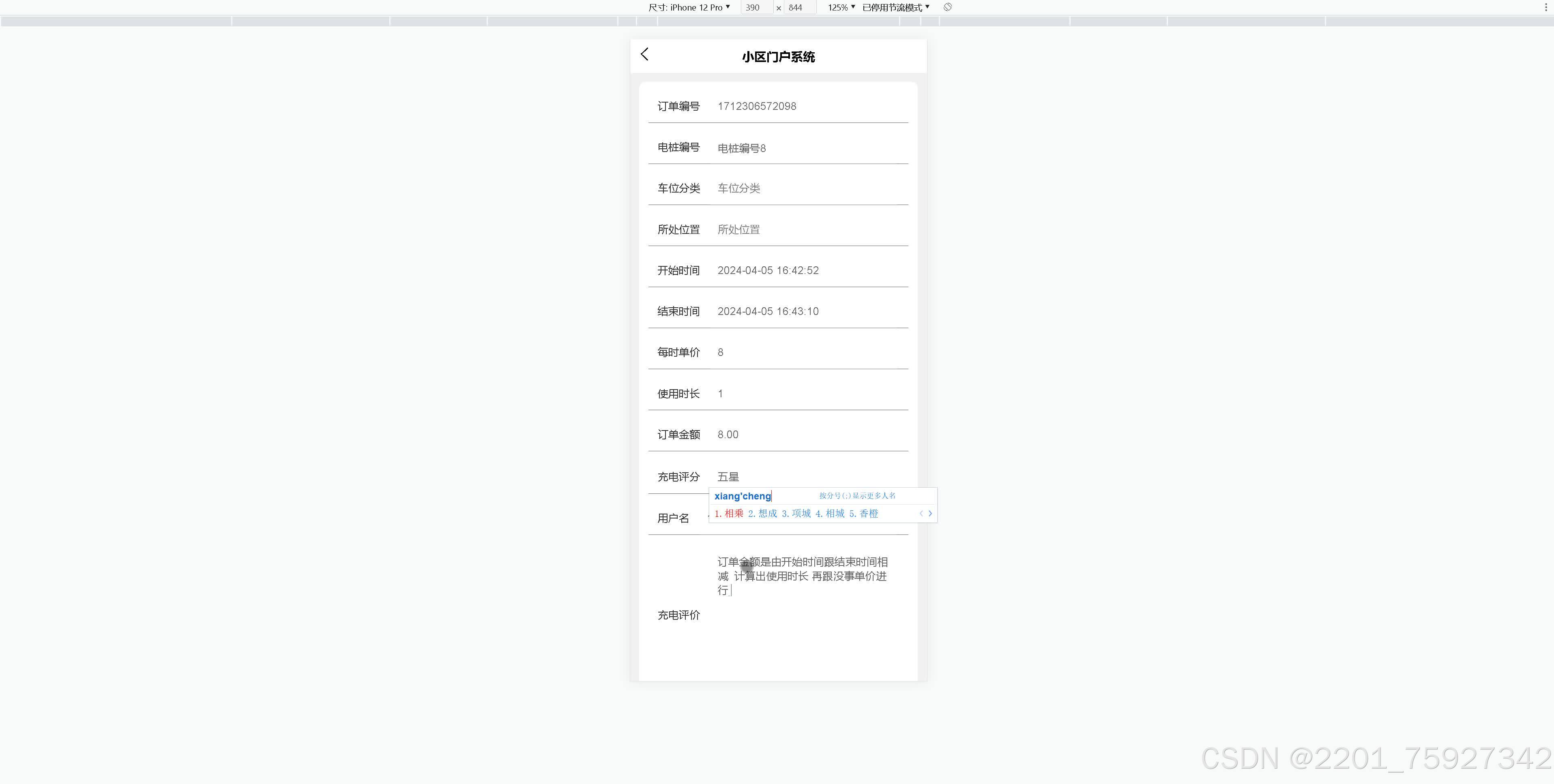
Task: Select IME candidate 想成
Action: pos(763,513)
